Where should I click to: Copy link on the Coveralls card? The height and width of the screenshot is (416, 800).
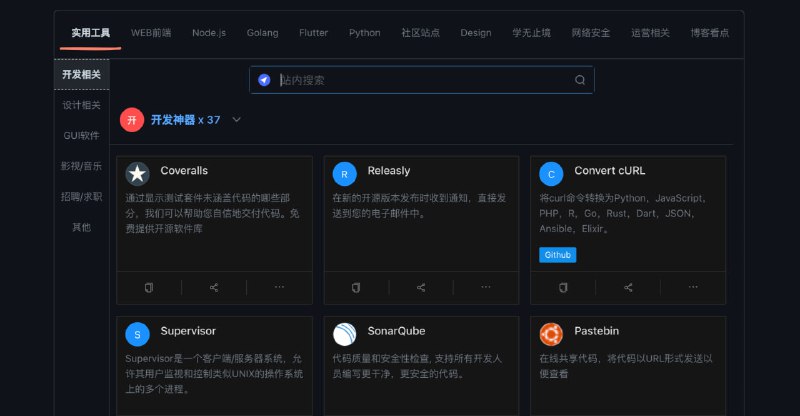click(x=148, y=287)
